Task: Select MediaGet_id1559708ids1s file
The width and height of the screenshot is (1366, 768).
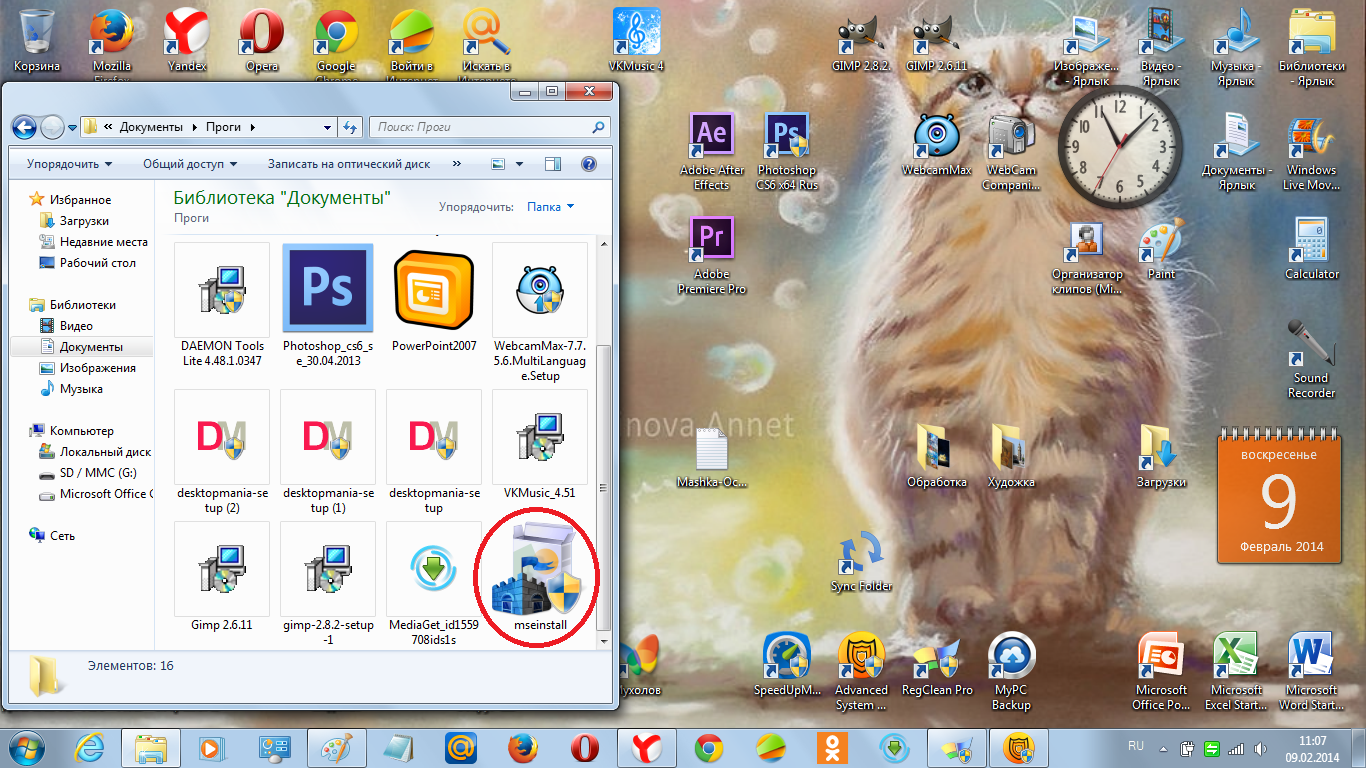Action: tap(434, 584)
